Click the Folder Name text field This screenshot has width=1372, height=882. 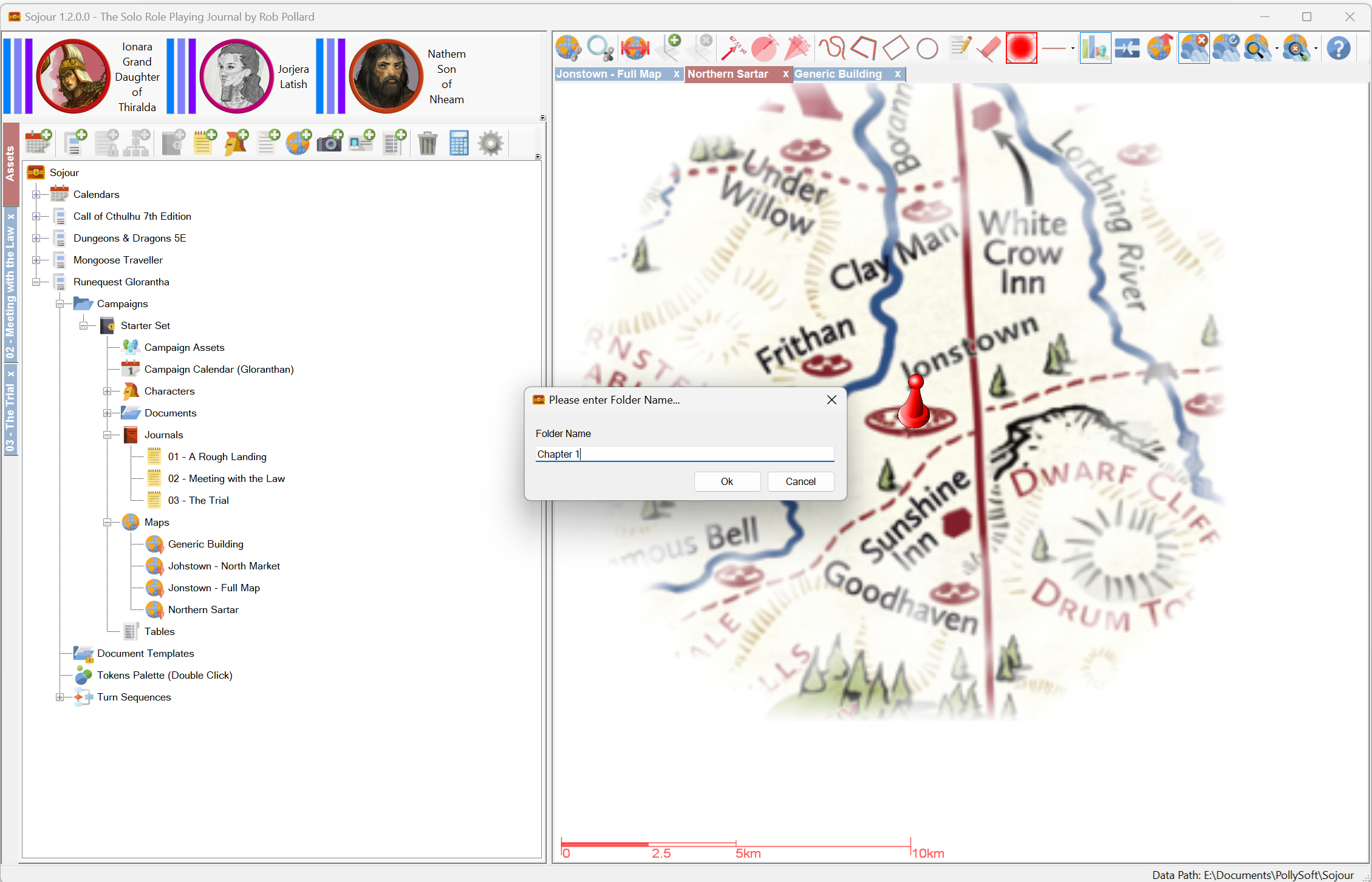click(684, 454)
